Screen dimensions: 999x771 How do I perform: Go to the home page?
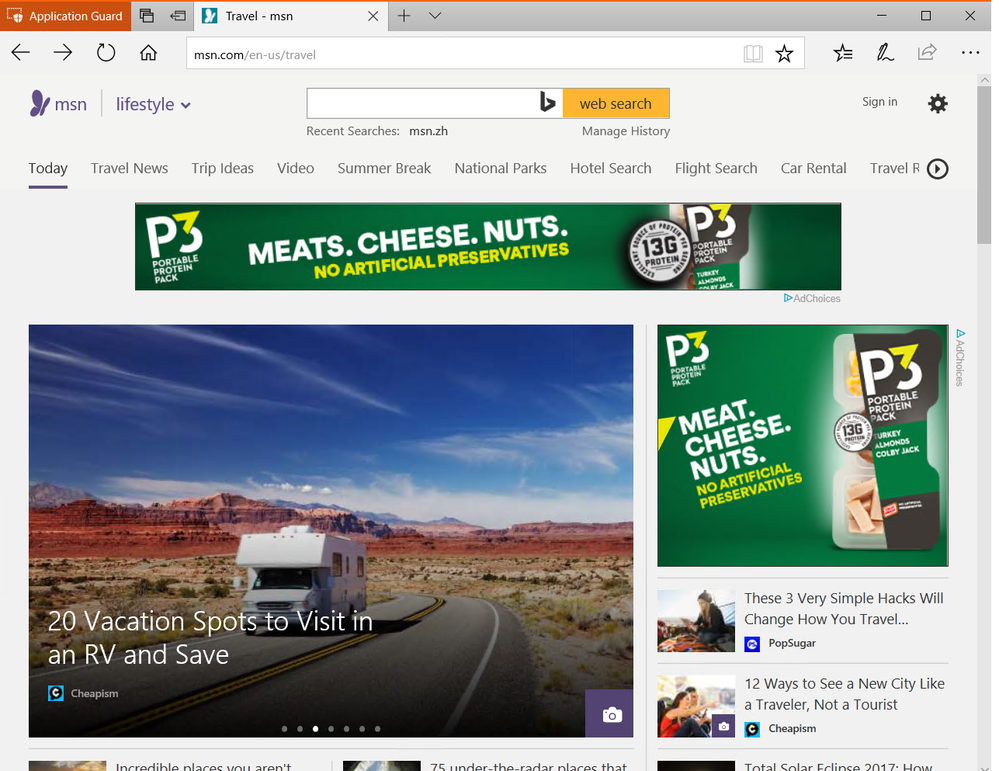click(148, 53)
